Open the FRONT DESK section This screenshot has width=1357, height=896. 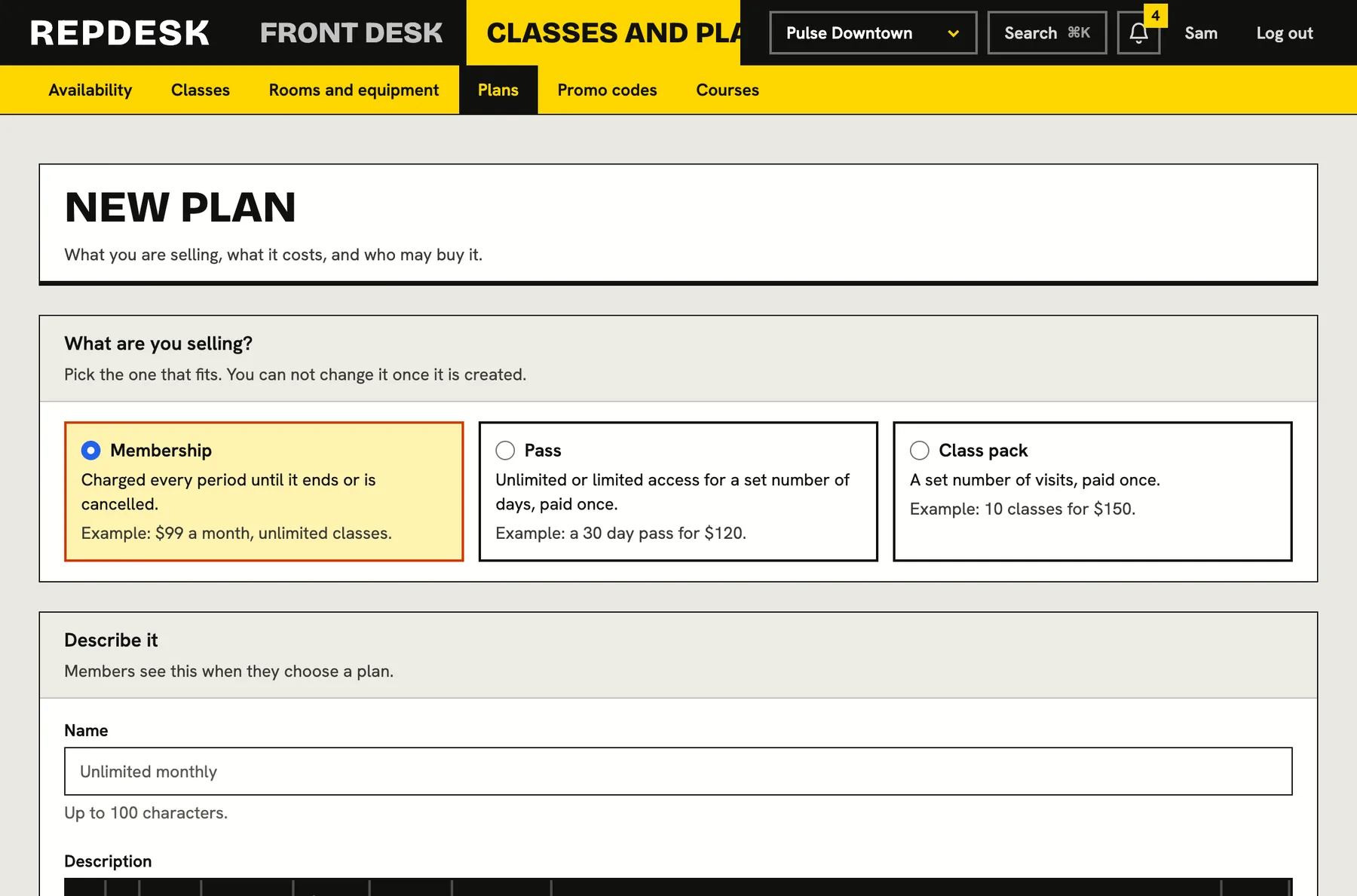point(351,33)
